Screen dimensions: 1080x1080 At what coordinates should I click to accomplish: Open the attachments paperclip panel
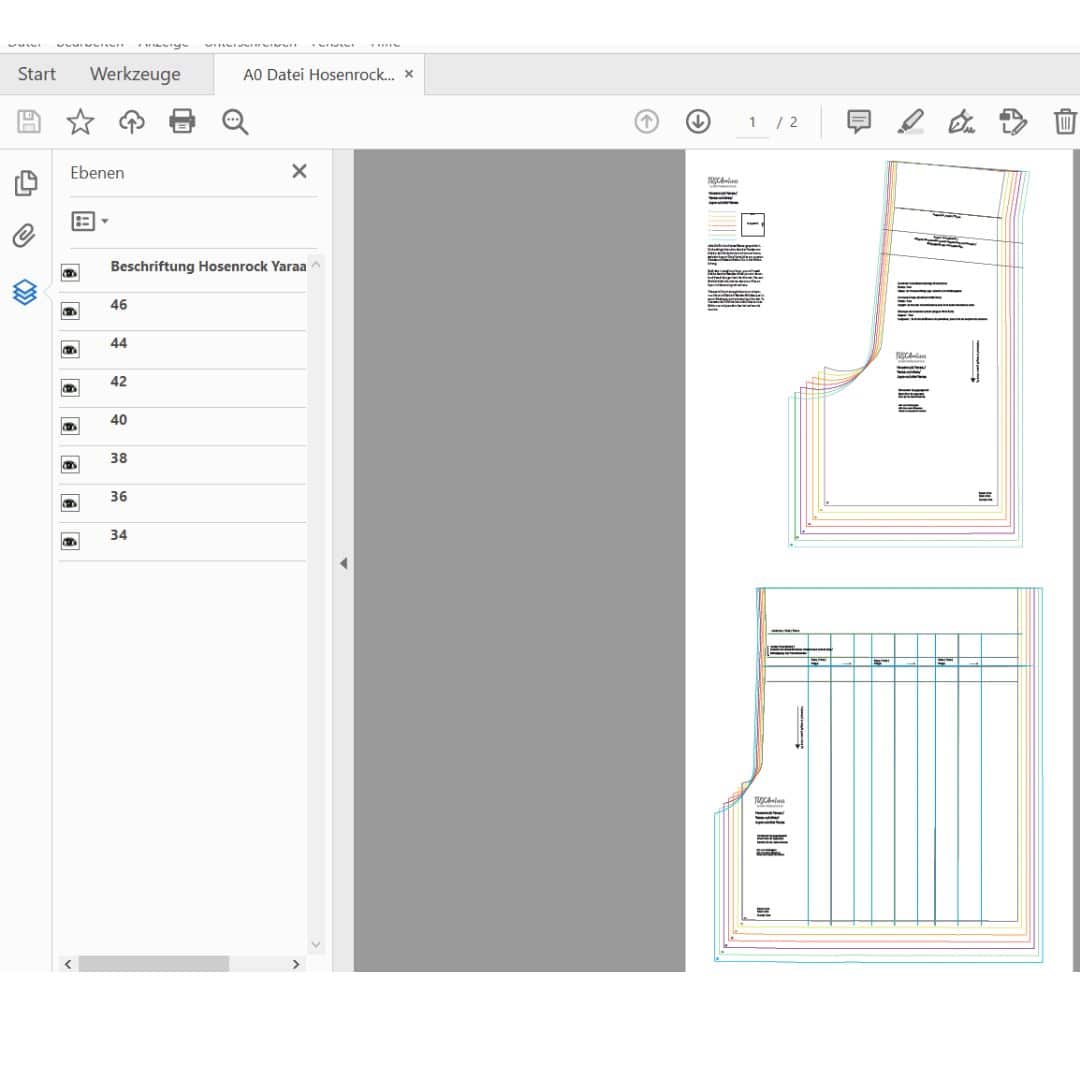25,236
